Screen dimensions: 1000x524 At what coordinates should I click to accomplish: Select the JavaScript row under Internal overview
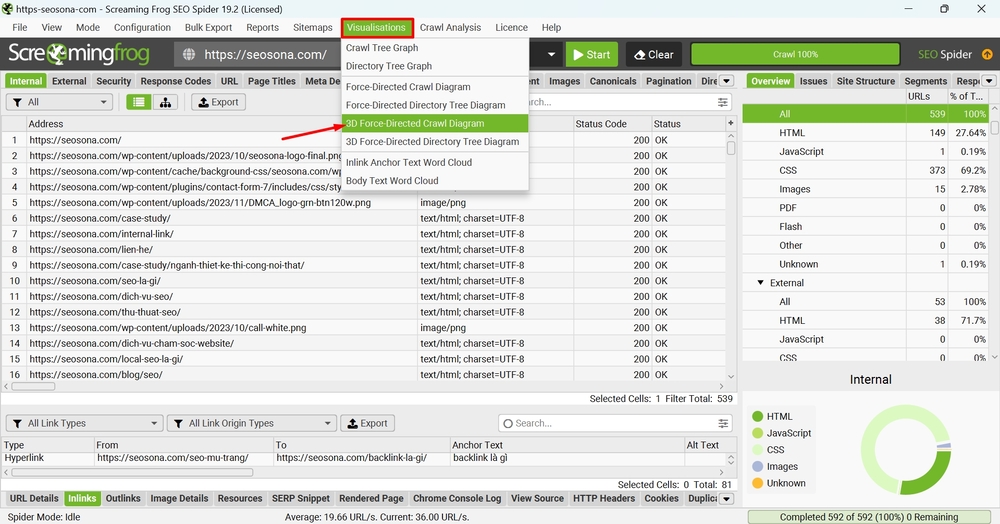[865, 152]
